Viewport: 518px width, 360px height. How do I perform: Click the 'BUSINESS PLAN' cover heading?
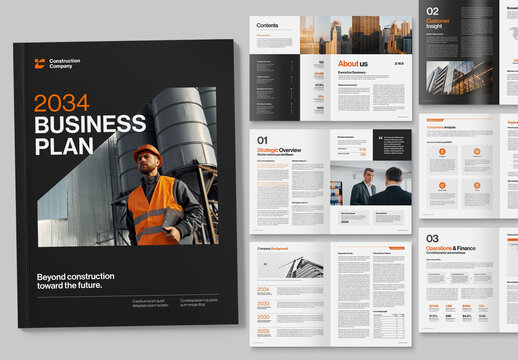coord(90,135)
